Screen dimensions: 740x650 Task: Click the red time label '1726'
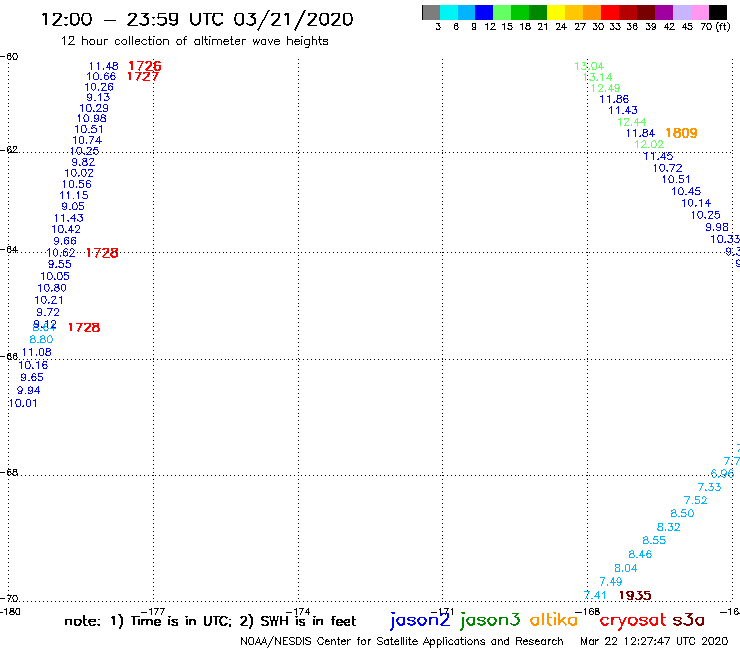click(x=144, y=66)
